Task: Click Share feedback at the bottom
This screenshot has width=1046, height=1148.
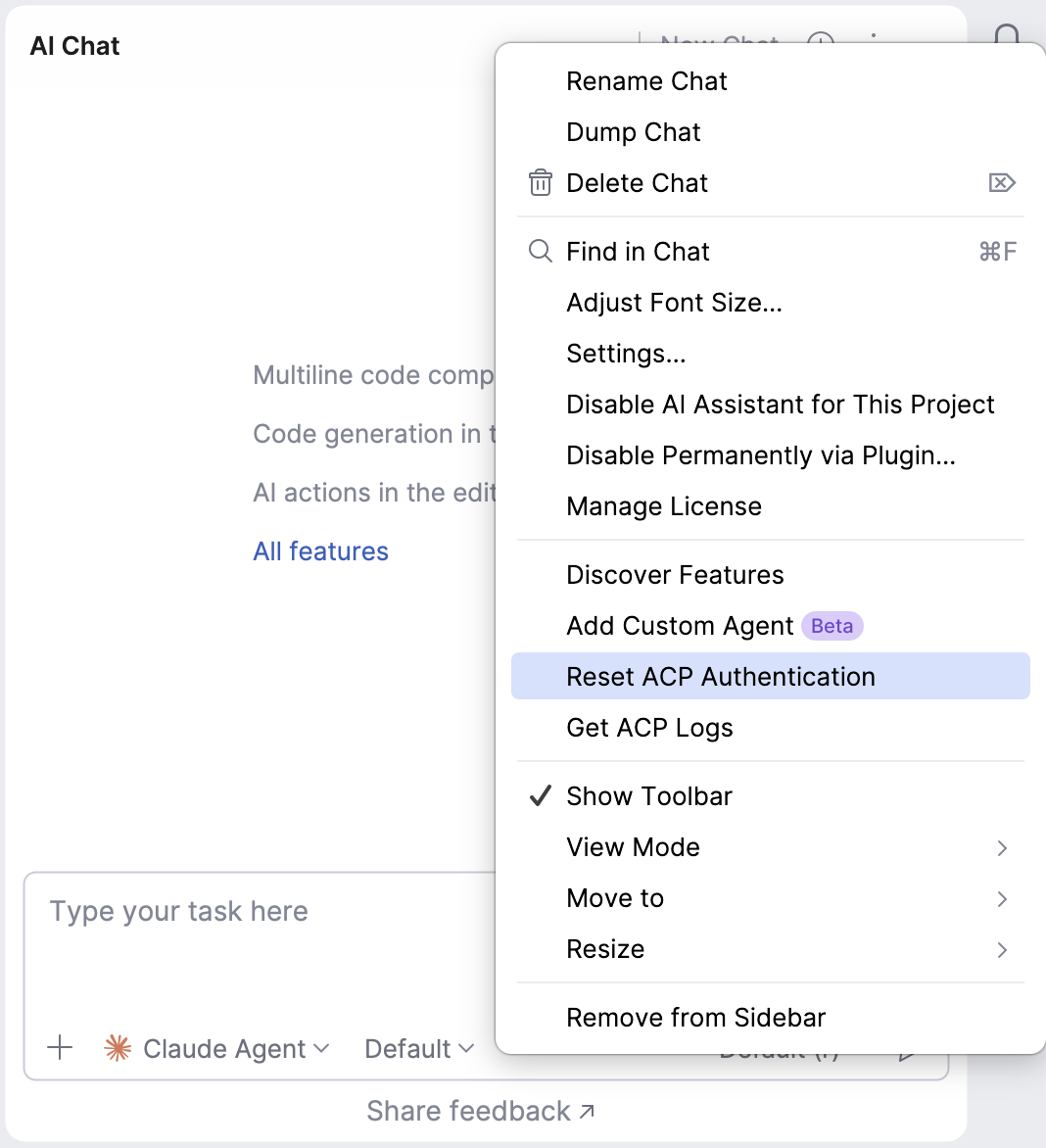Action: [x=480, y=1111]
